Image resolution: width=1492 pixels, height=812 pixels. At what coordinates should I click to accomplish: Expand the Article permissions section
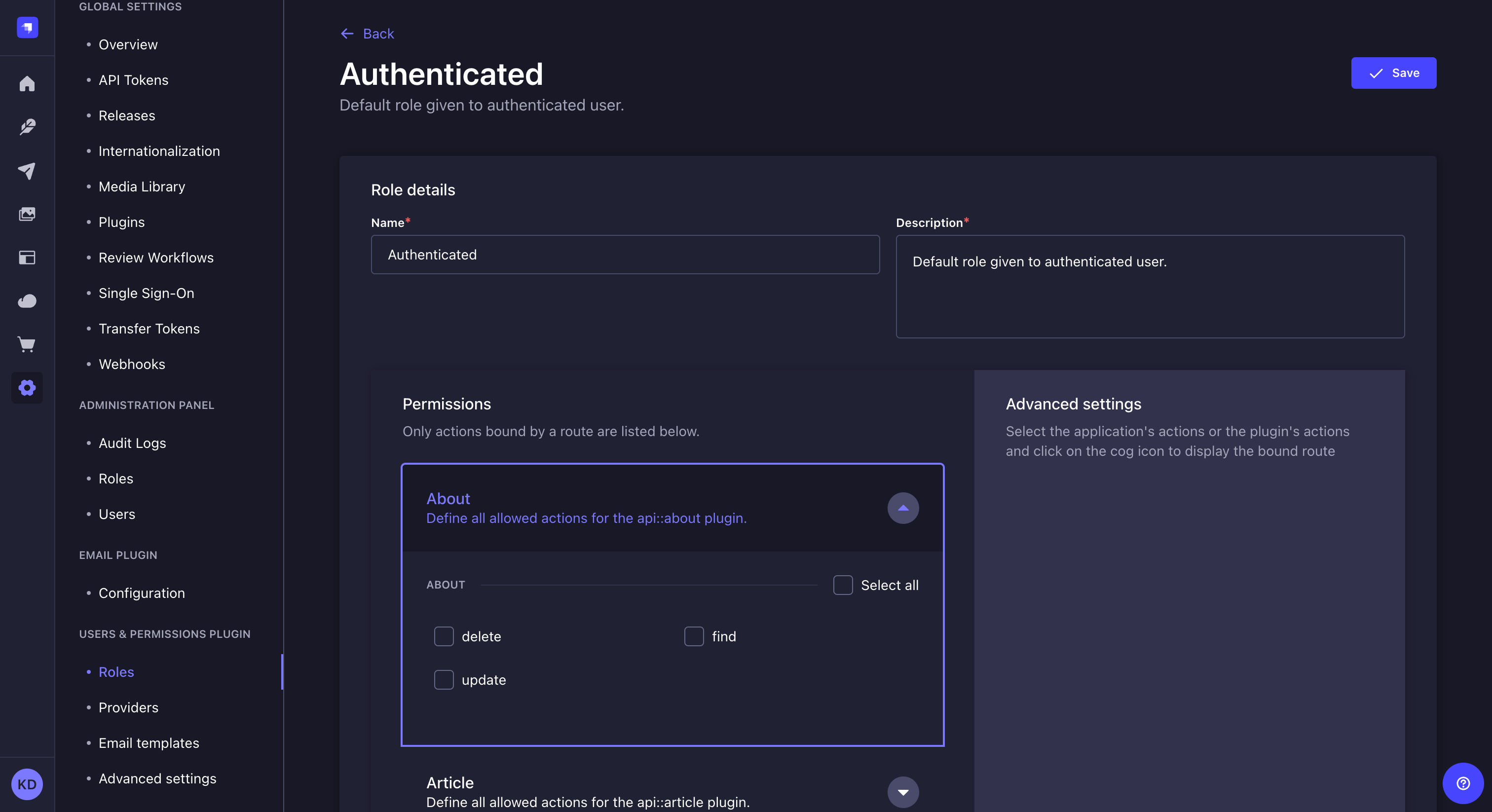click(902, 792)
